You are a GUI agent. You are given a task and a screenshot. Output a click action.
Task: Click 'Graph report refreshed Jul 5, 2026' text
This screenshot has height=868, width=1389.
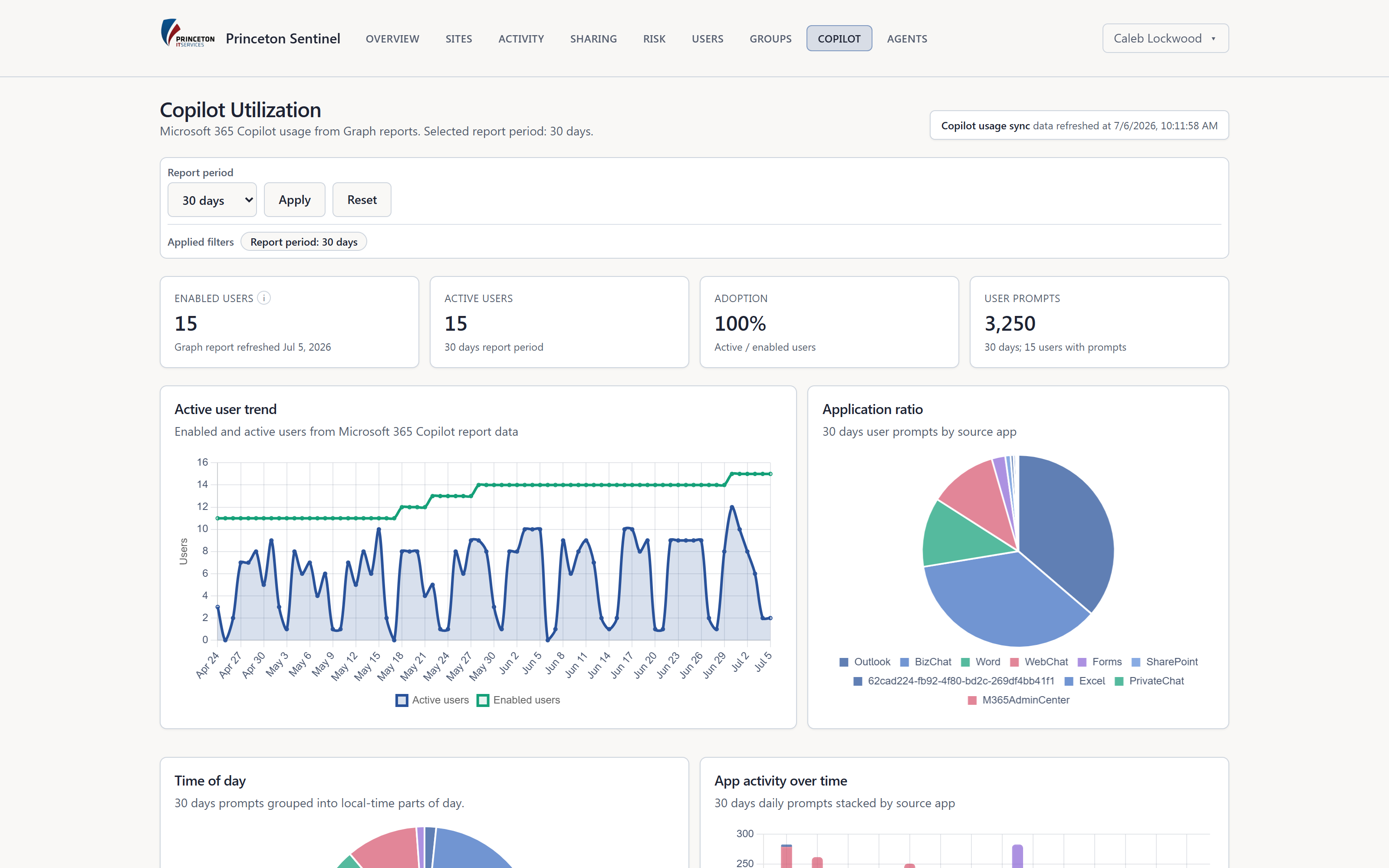point(253,347)
